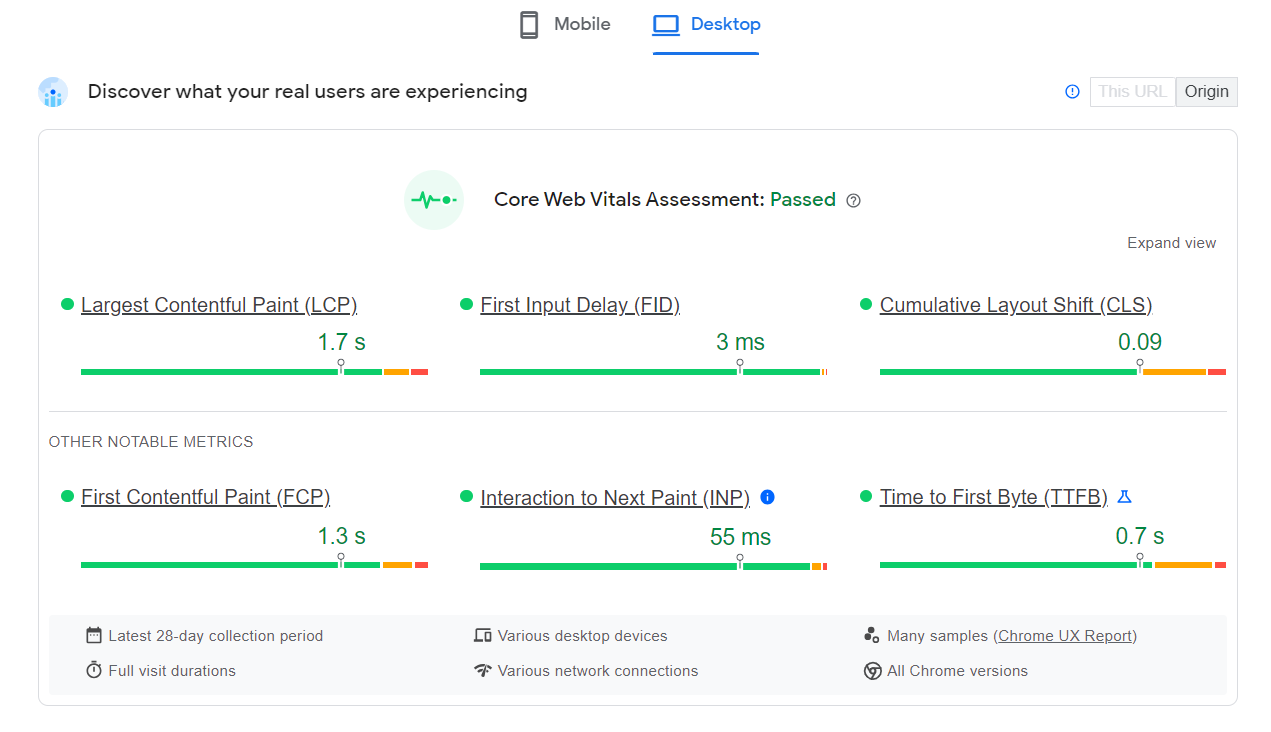The width and height of the screenshot is (1271, 732).
Task: Click the Core Web Vitals pulse icon
Action: (434, 200)
